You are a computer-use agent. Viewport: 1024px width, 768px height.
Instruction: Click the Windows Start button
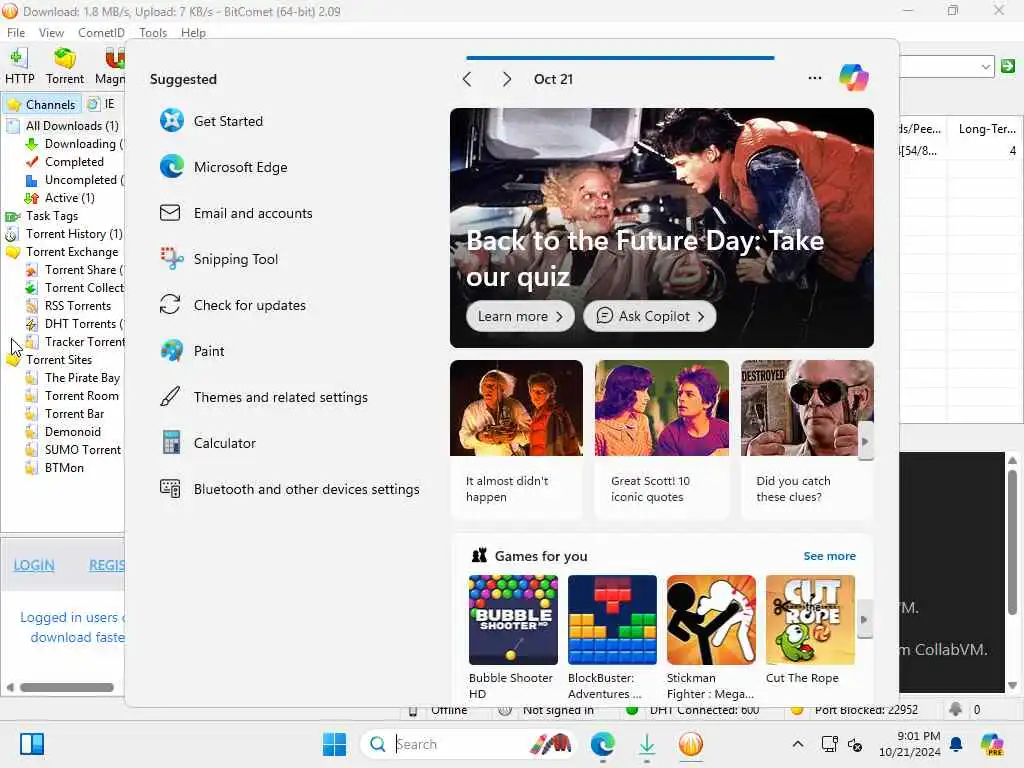334,744
